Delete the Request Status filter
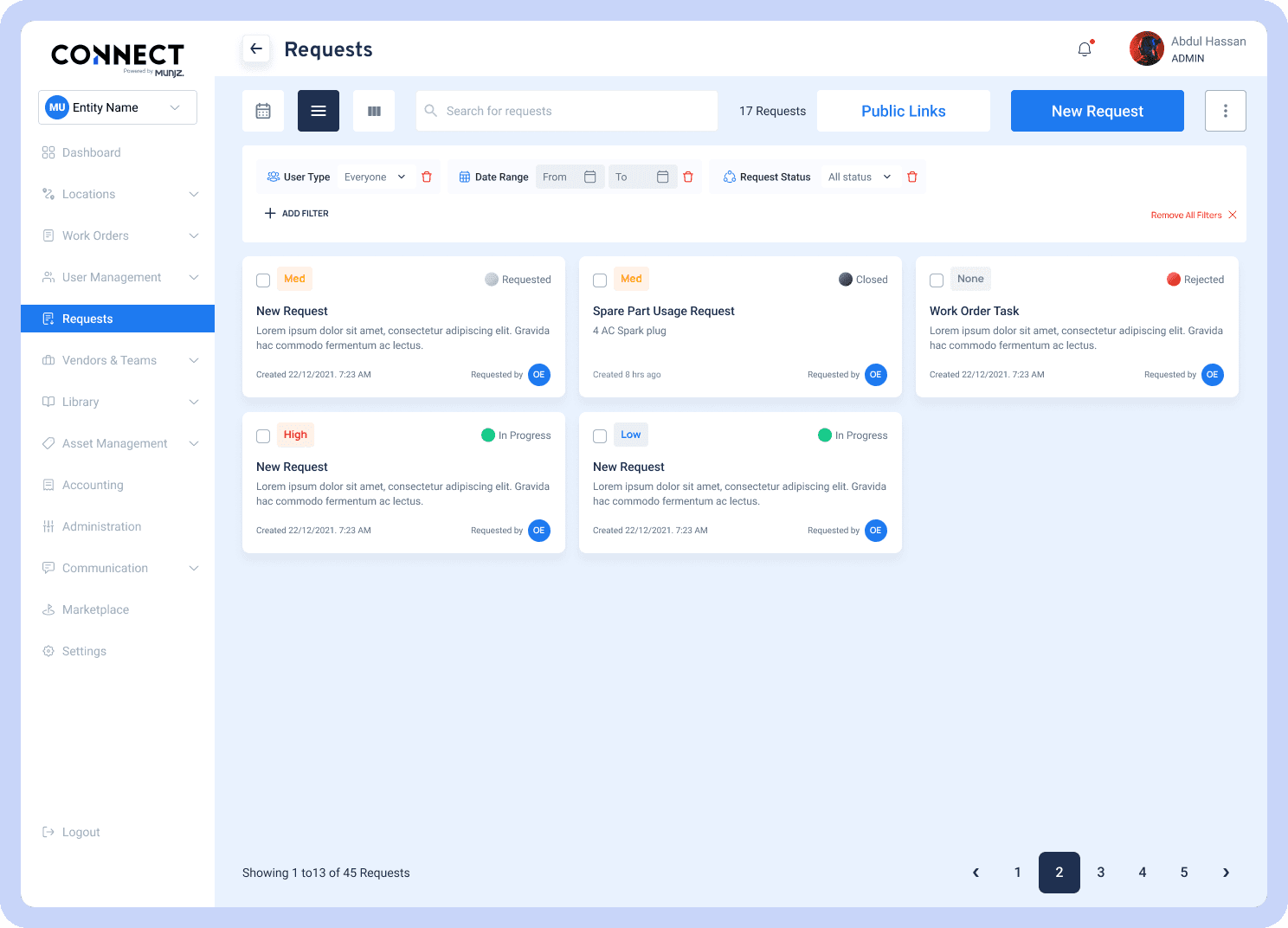 click(912, 177)
